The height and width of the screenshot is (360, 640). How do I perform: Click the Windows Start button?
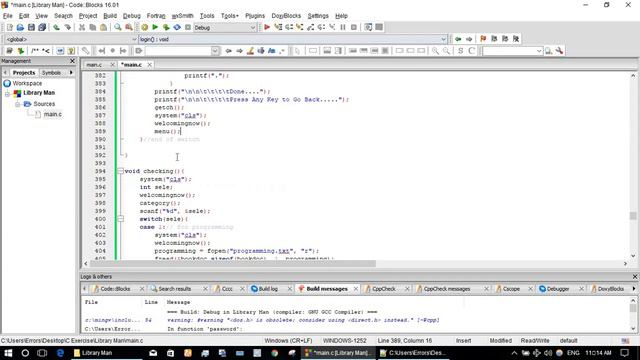point(8,353)
